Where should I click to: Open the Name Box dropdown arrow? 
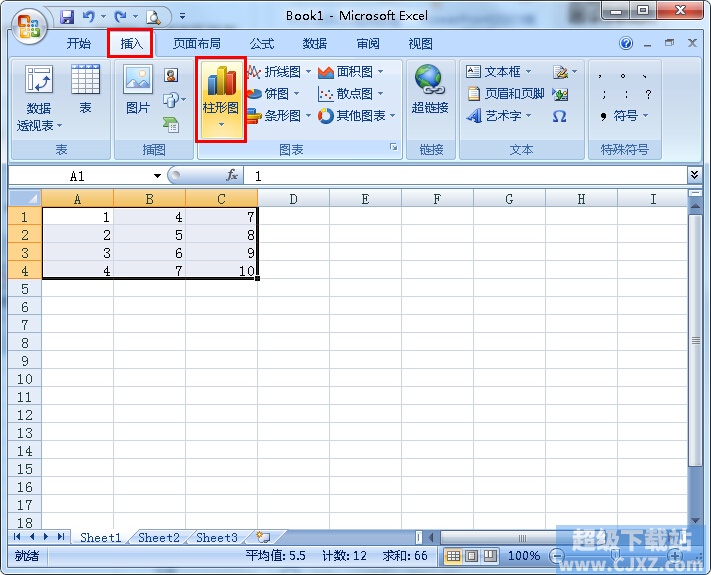(157, 176)
